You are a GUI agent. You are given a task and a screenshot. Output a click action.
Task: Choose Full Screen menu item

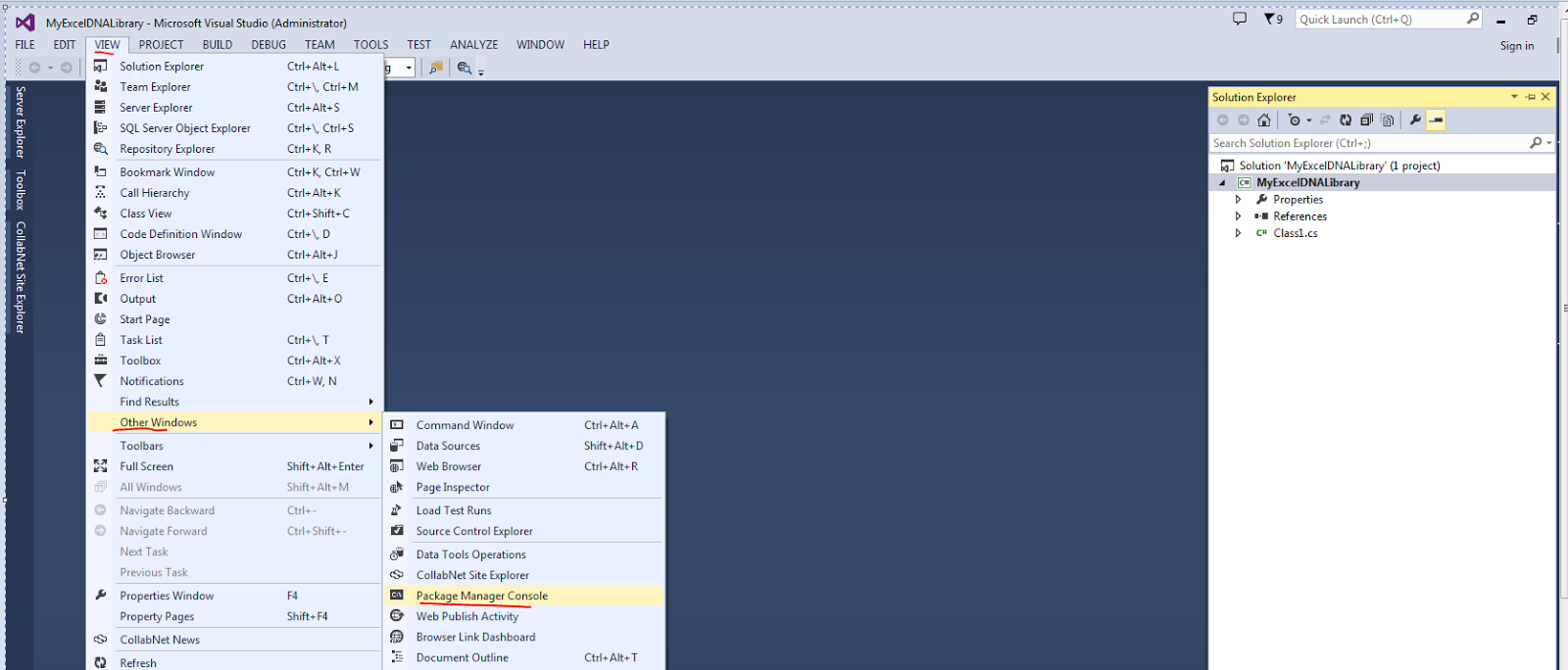(x=234, y=466)
